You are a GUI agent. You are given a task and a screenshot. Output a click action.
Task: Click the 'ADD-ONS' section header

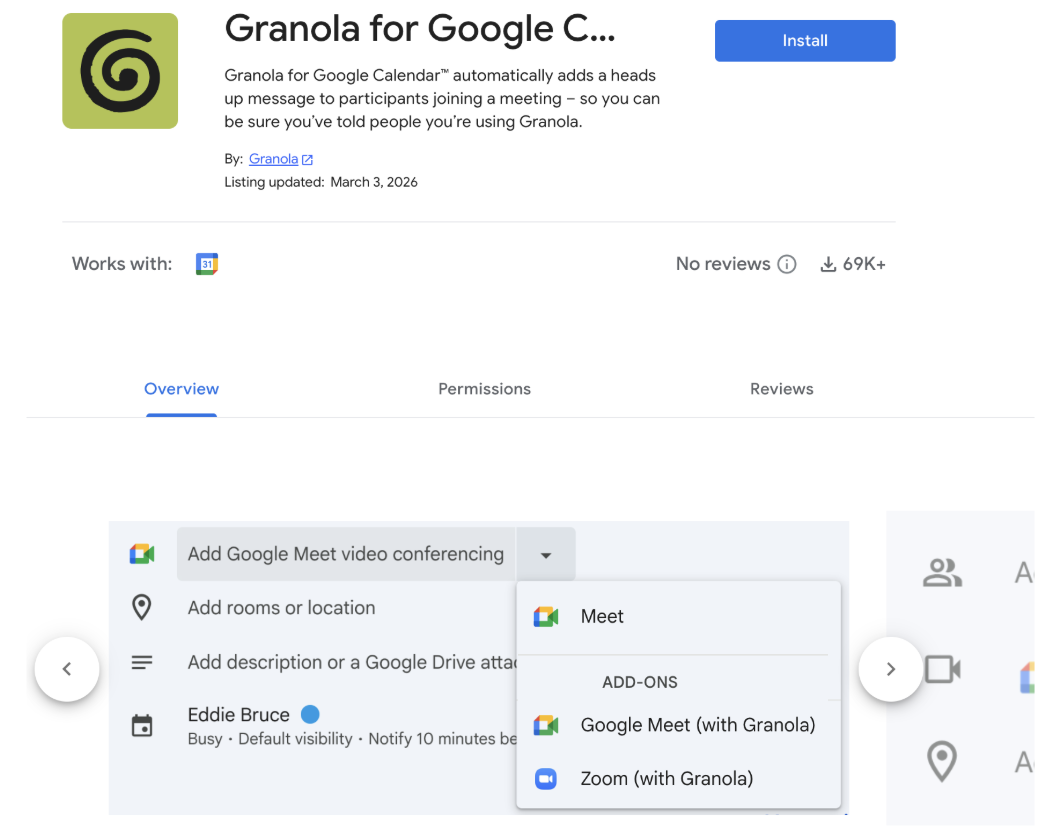click(x=639, y=682)
